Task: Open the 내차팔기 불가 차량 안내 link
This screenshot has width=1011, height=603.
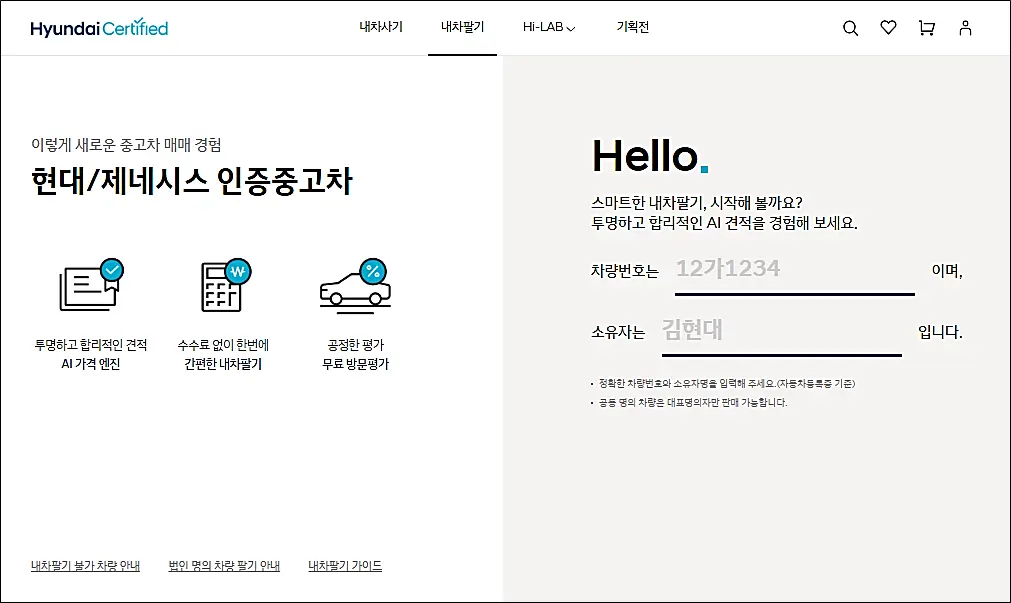Action: click(85, 565)
